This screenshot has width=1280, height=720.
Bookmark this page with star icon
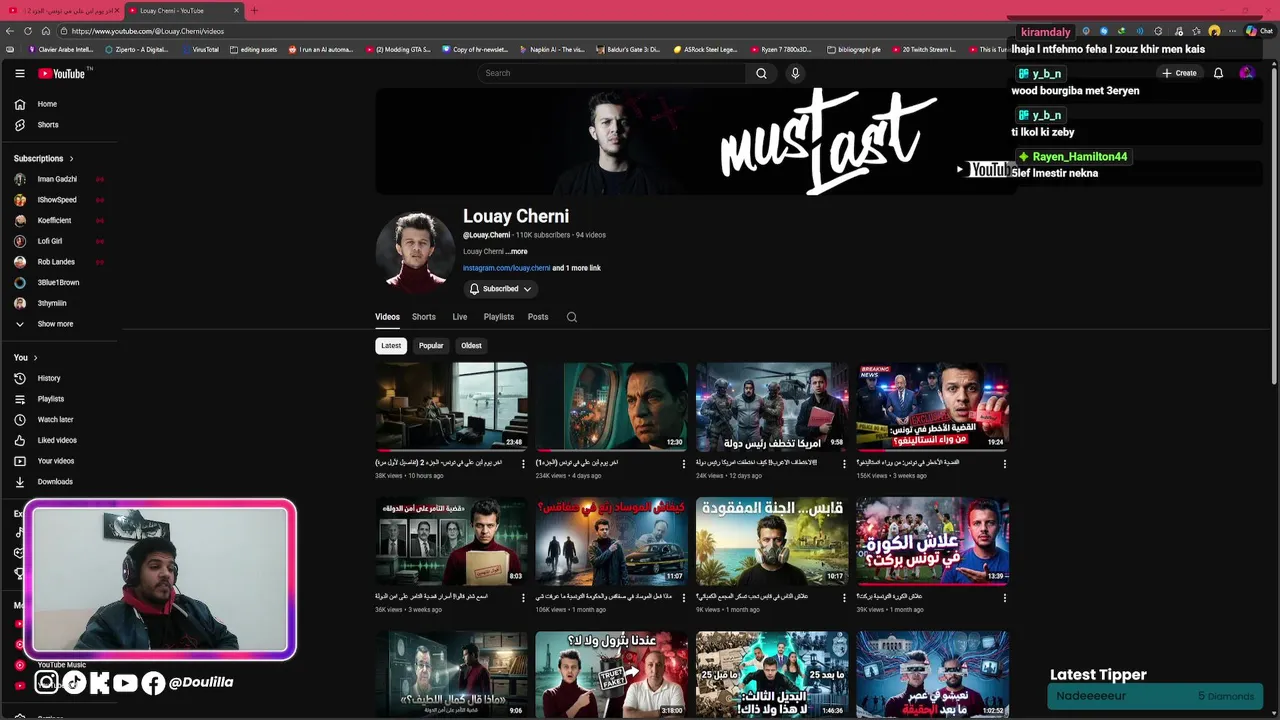[1196, 31]
